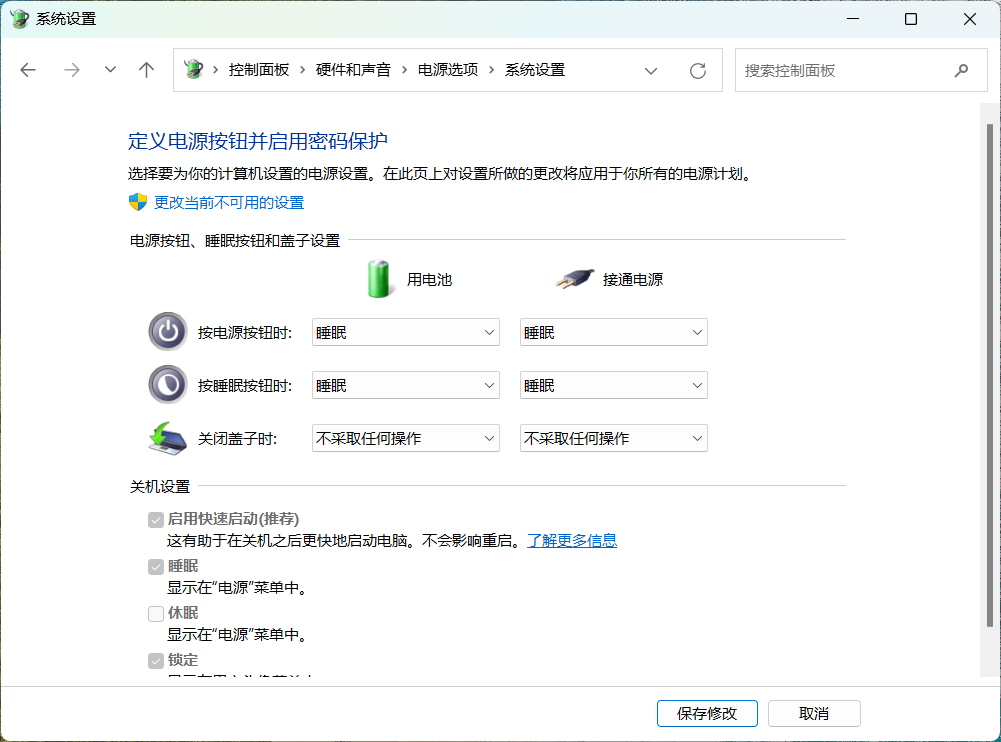Click the 按睡眠按钮时 label
Image resolution: width=1001 pixels, height=742 pixels.
click(x=245, y=386)
